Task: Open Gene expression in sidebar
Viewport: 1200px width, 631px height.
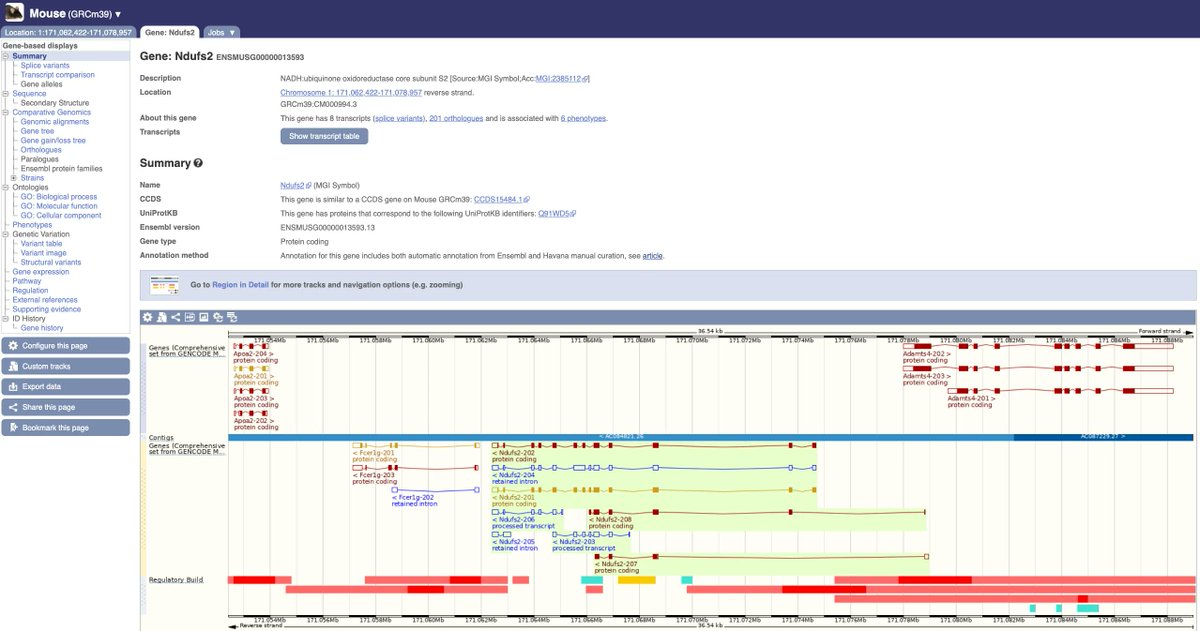Action: pos(41,272)
